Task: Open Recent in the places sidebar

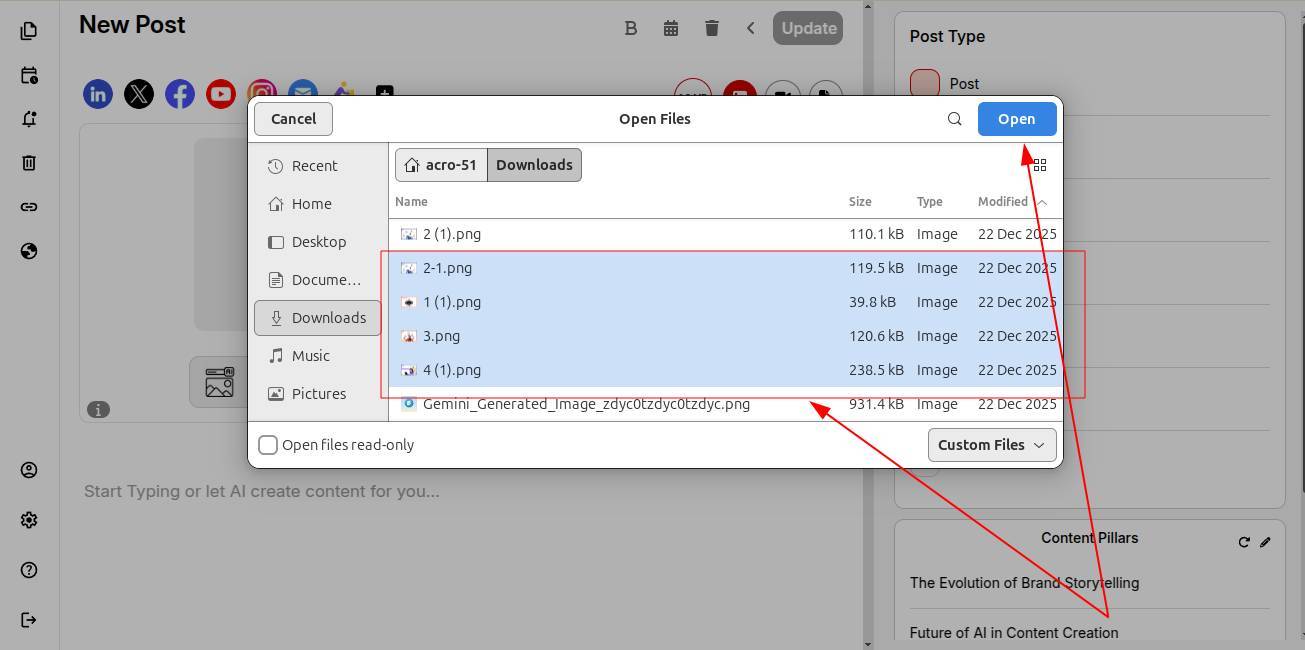Action: click(314, 166)
